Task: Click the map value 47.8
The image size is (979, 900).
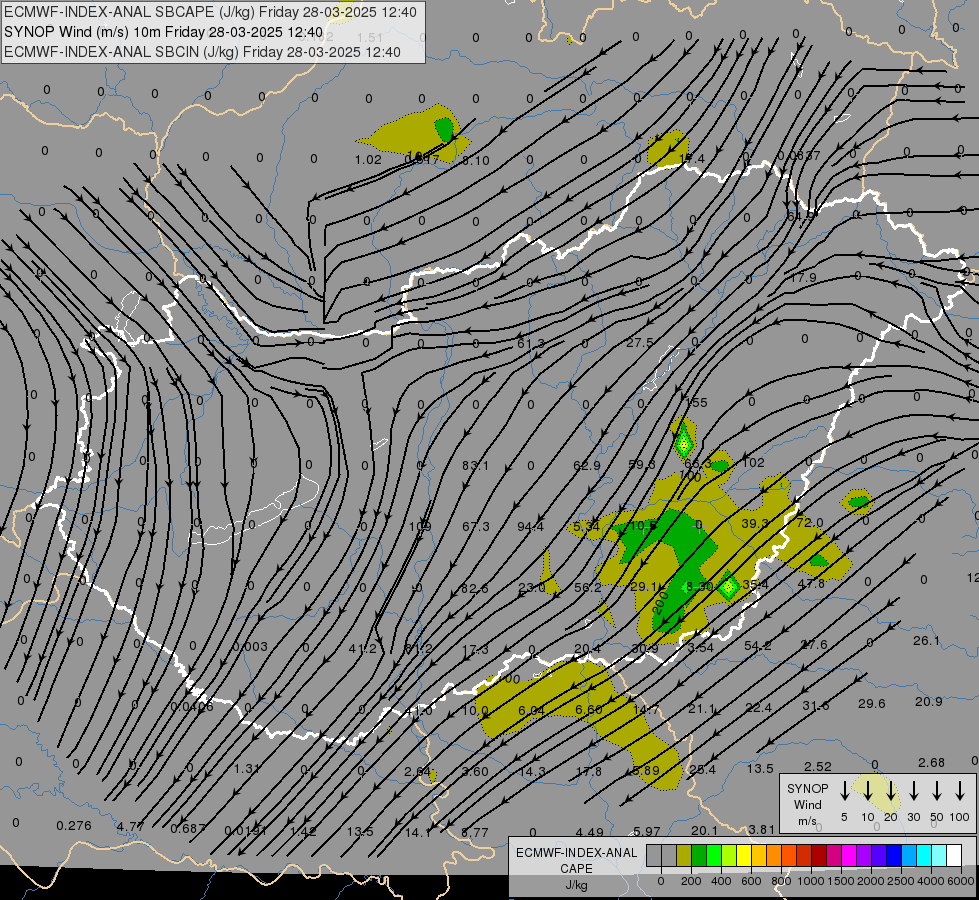Action: point(811,583)
